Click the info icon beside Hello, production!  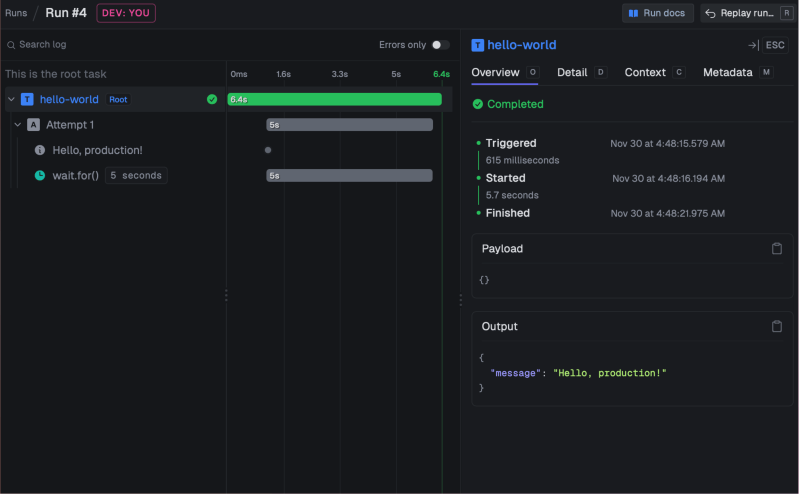coord(40,150)
